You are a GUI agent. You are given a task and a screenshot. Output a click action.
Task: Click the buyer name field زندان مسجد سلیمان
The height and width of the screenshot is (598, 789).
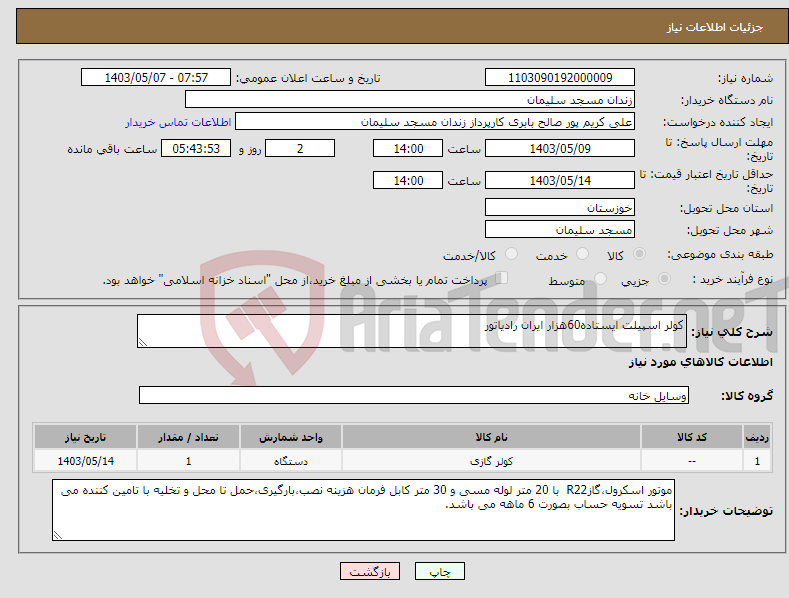pos(410,100)
